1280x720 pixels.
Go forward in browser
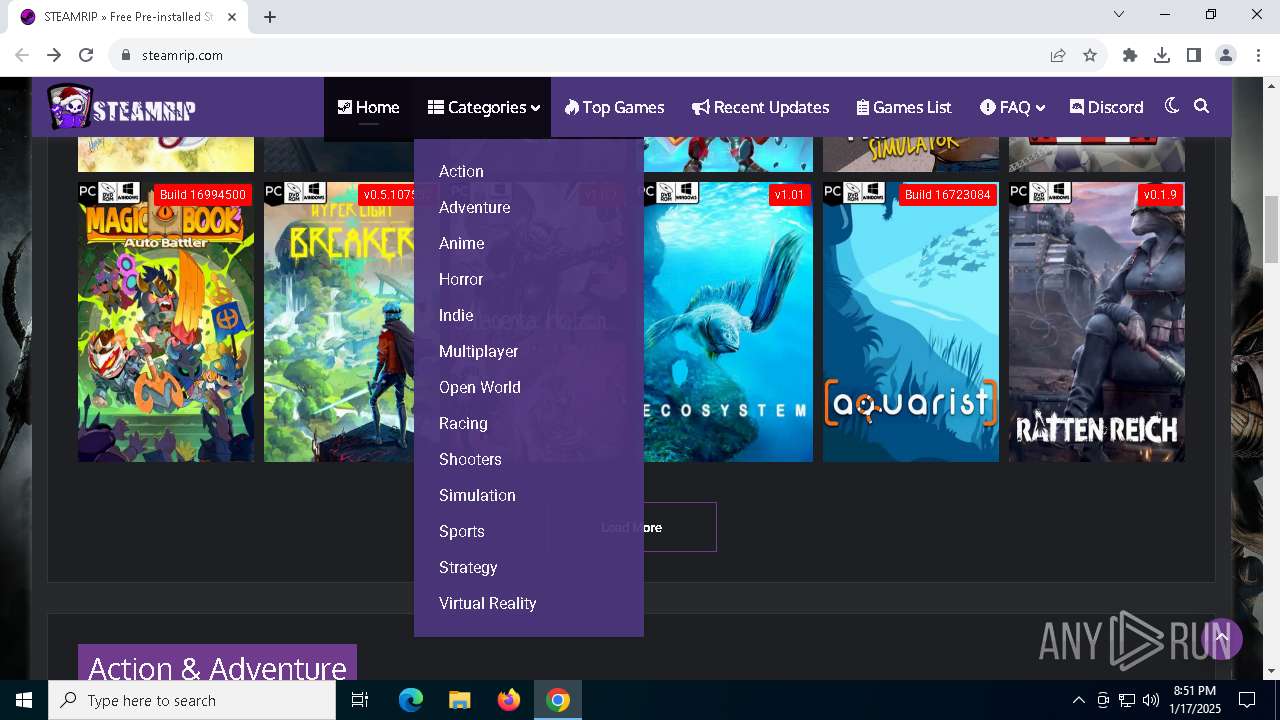[x=54, y=55]
